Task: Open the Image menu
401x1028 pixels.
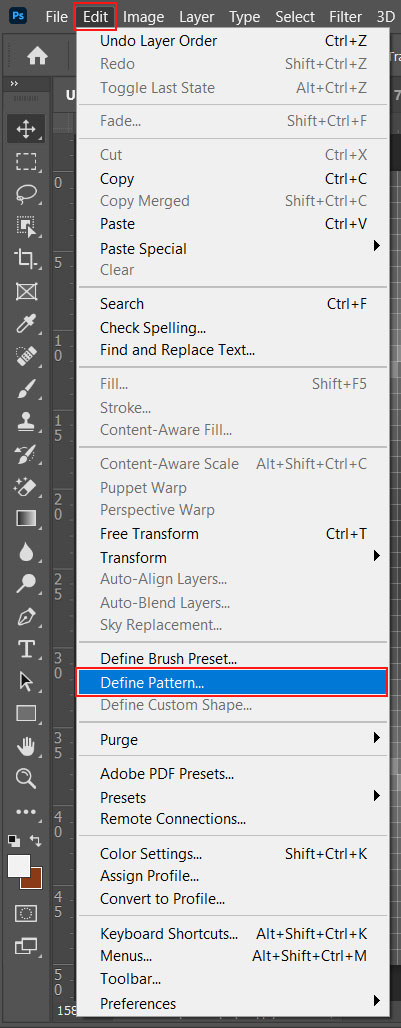Action: 143,16
